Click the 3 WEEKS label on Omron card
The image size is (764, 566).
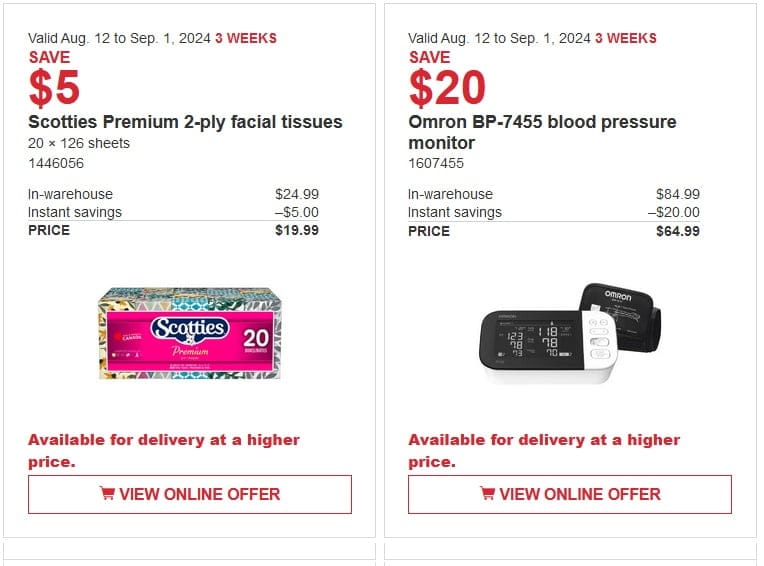click(626, 38)
